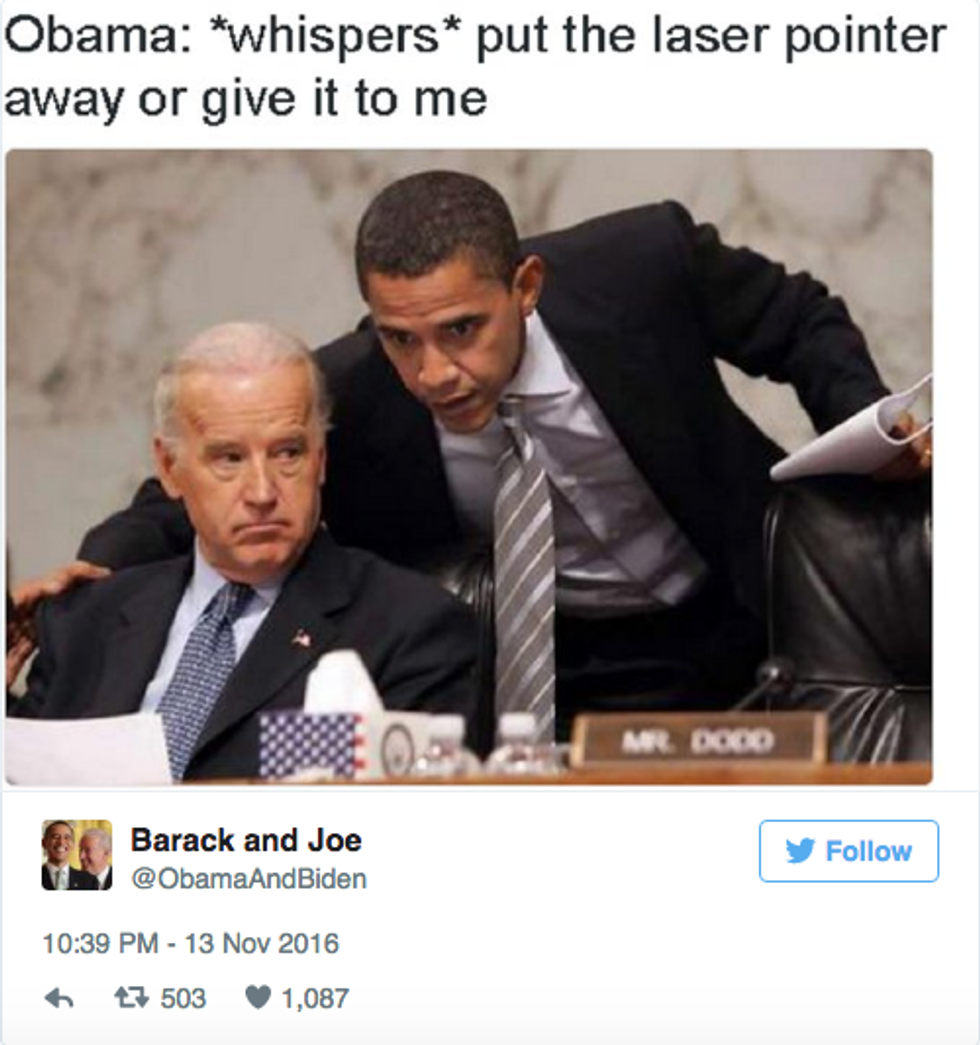View the 1,087 likes count
Screen dimensions: 980x1045
point(315,998)
